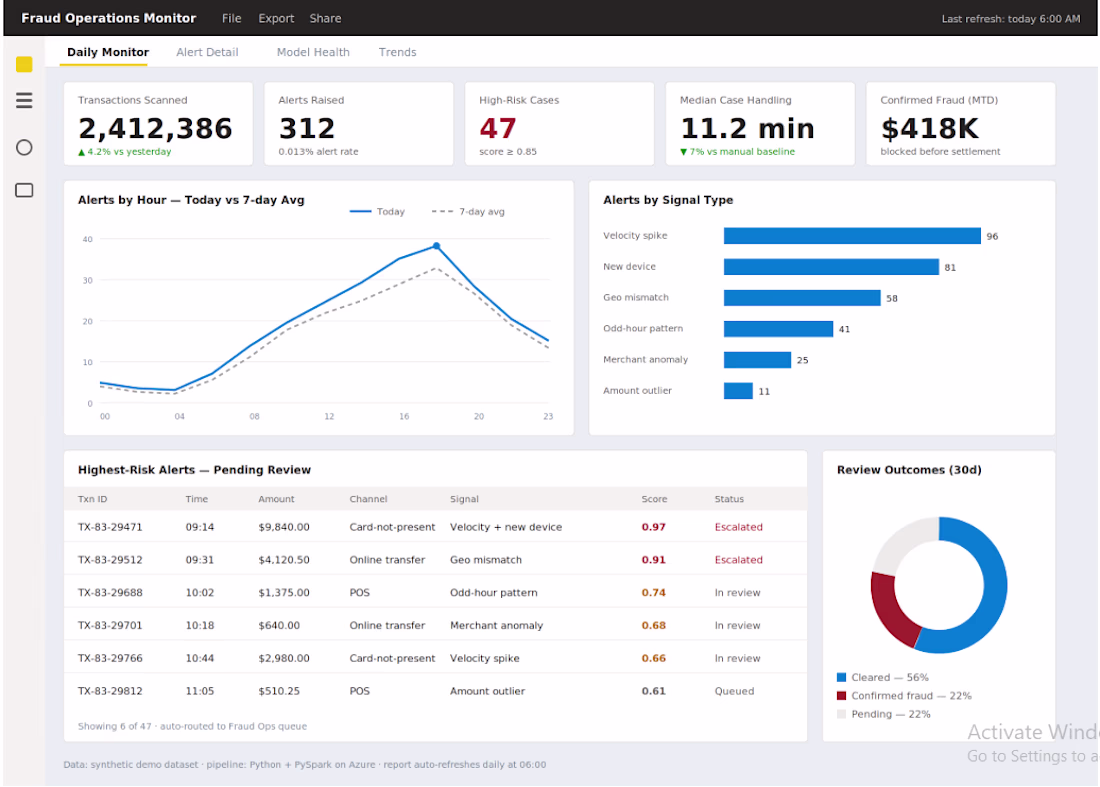This screenshot has height=787, width=1100.
Task: Click the New device bar
Action: pos(831,267)
